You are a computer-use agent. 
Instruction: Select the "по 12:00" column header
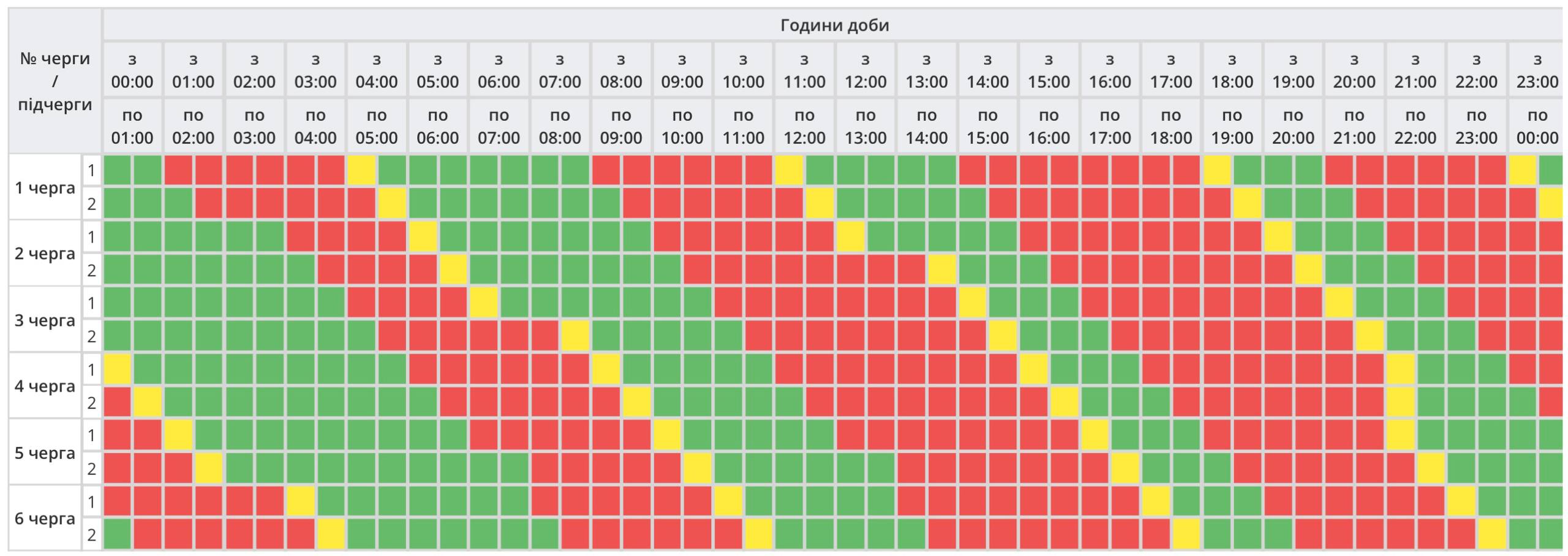click(804, 126)
